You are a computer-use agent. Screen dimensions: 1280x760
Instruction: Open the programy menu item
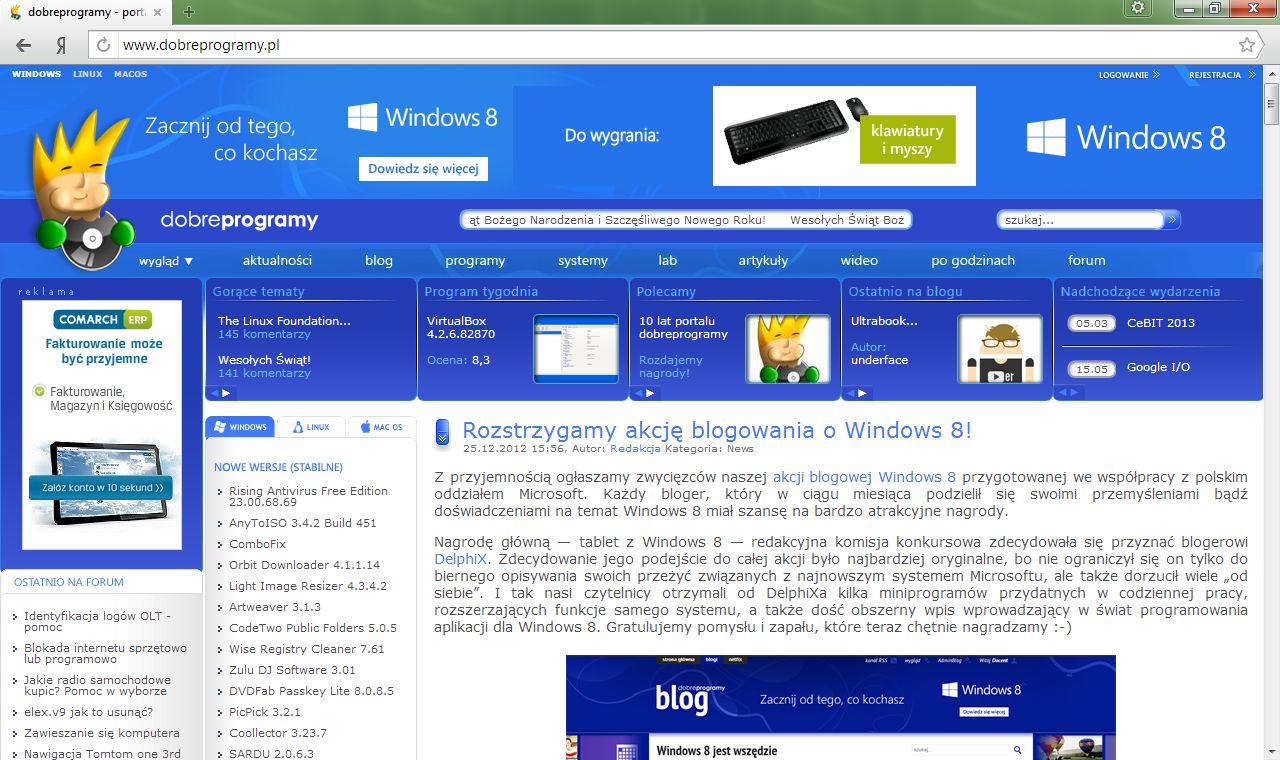tap(475, 260)
